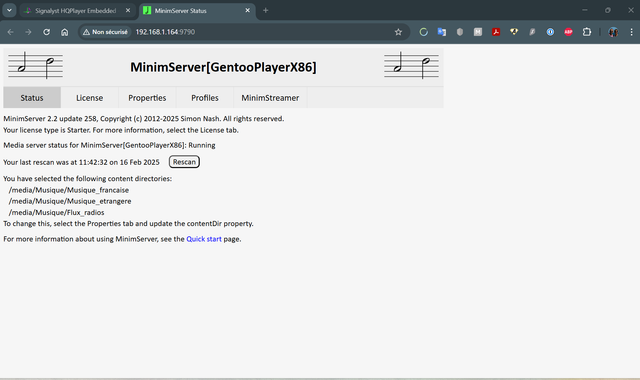The height and width of the screenshot is (380, 640).
Task: Click the gray shield extension icon
Action: click(460, 32)
